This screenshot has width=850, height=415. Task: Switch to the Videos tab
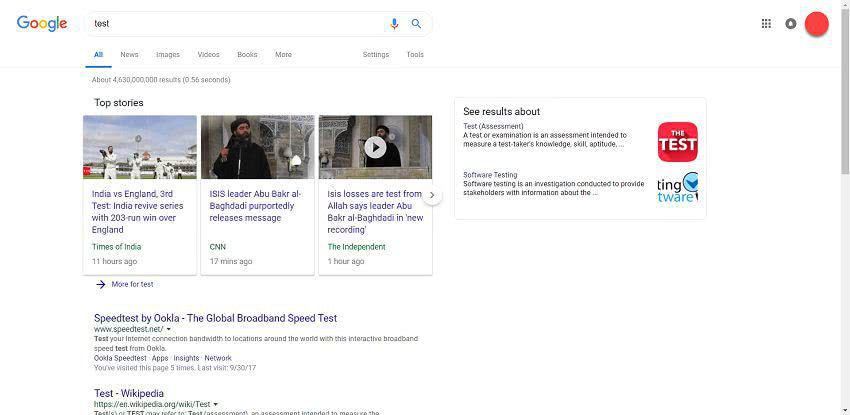[209, 55]
